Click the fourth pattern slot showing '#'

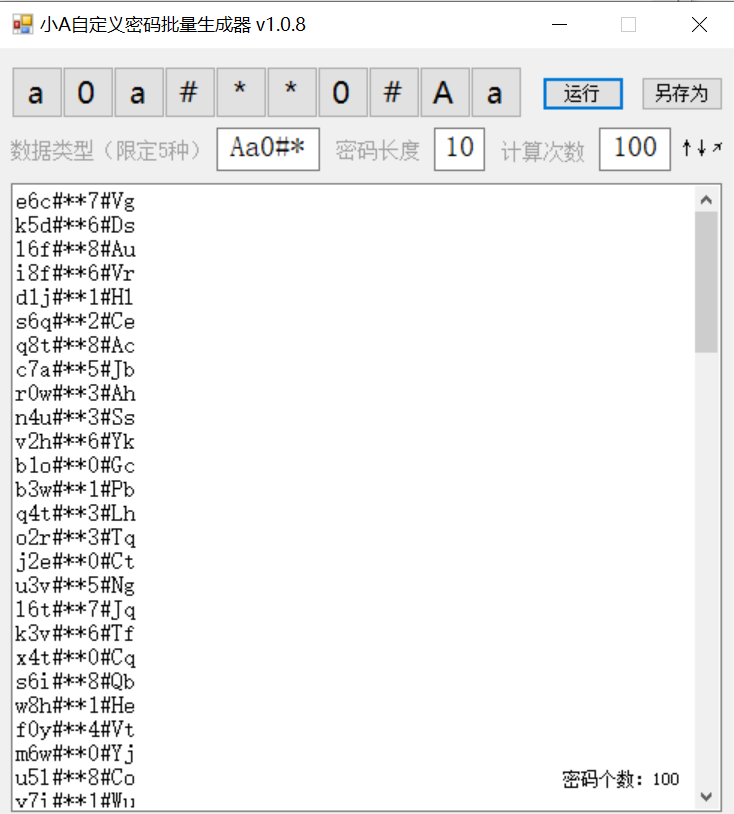pos(190,93)
